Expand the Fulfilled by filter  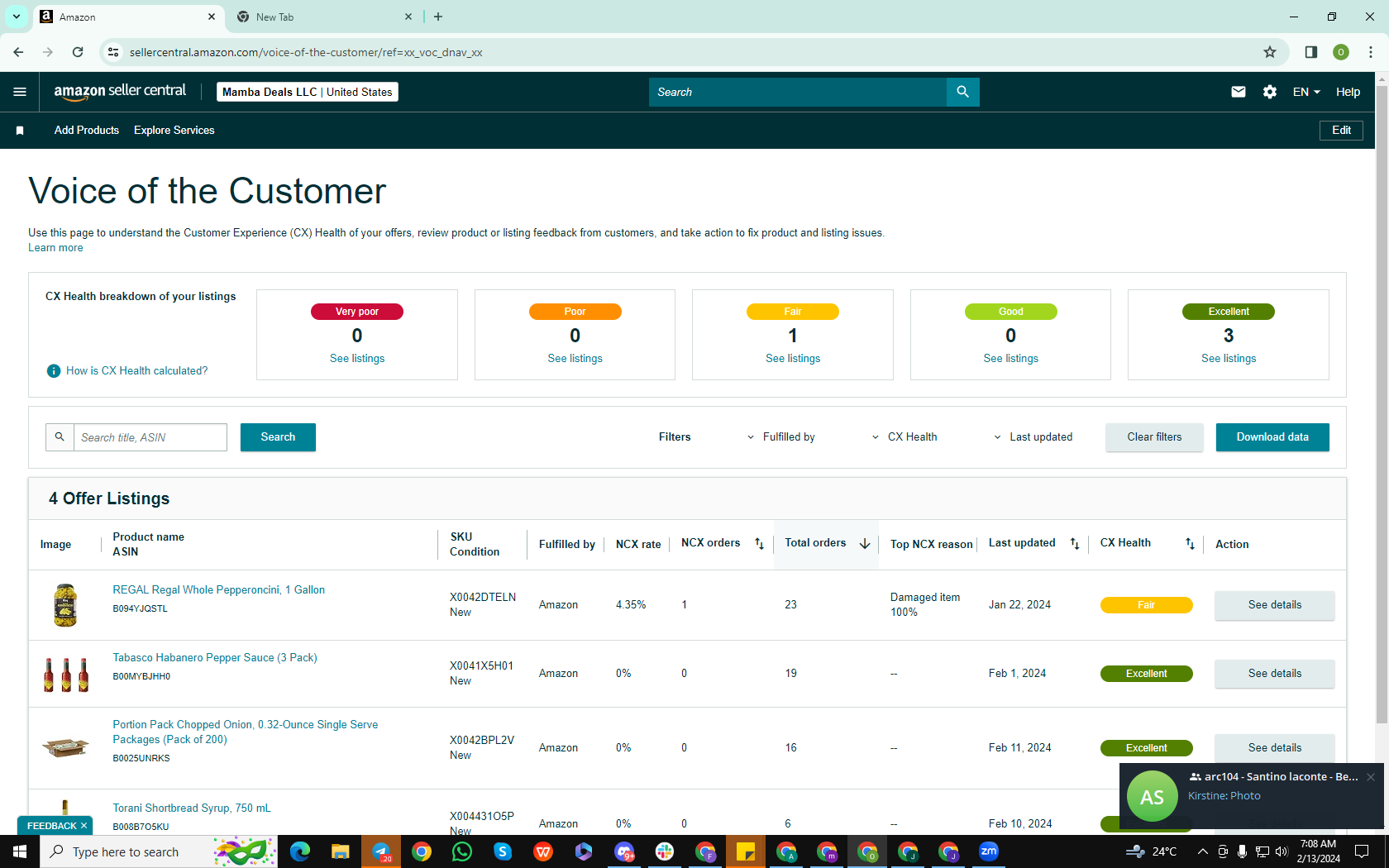point(780,437)
